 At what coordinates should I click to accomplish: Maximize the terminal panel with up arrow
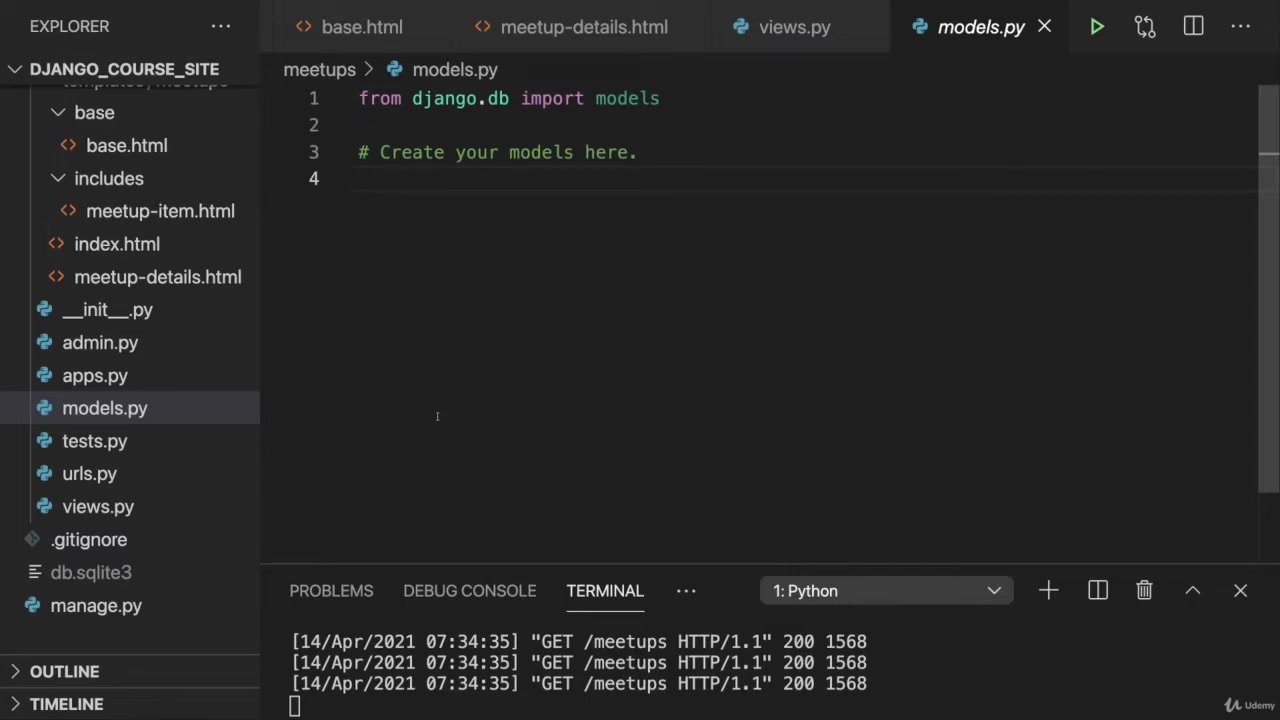(1192, 591)
